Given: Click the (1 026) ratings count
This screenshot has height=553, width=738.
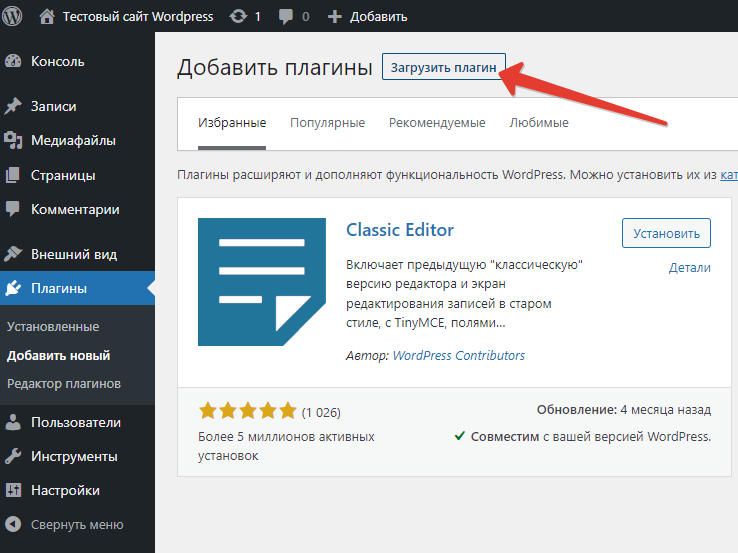Looking at the screenshot, I should point(321,413).
